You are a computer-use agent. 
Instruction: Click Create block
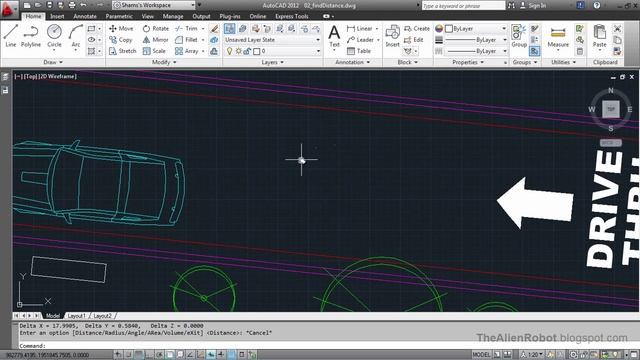[x=417, y=29]
